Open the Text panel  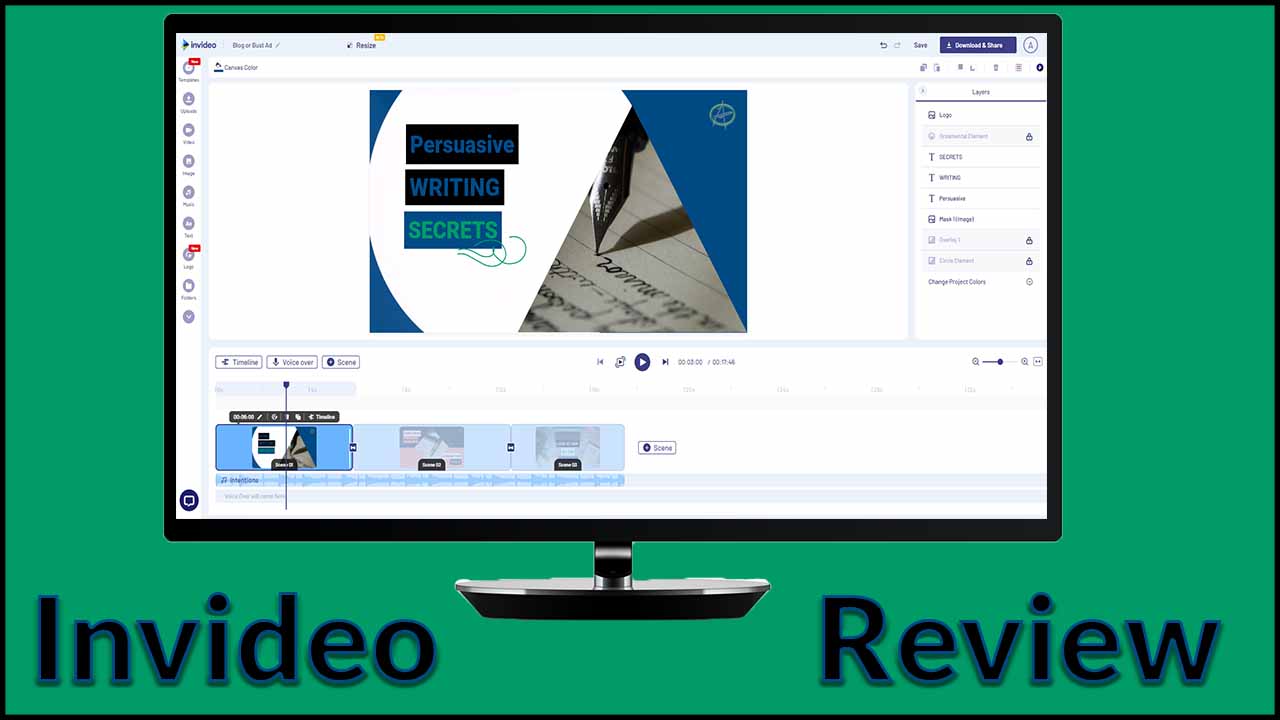click(x=188, y=223)
